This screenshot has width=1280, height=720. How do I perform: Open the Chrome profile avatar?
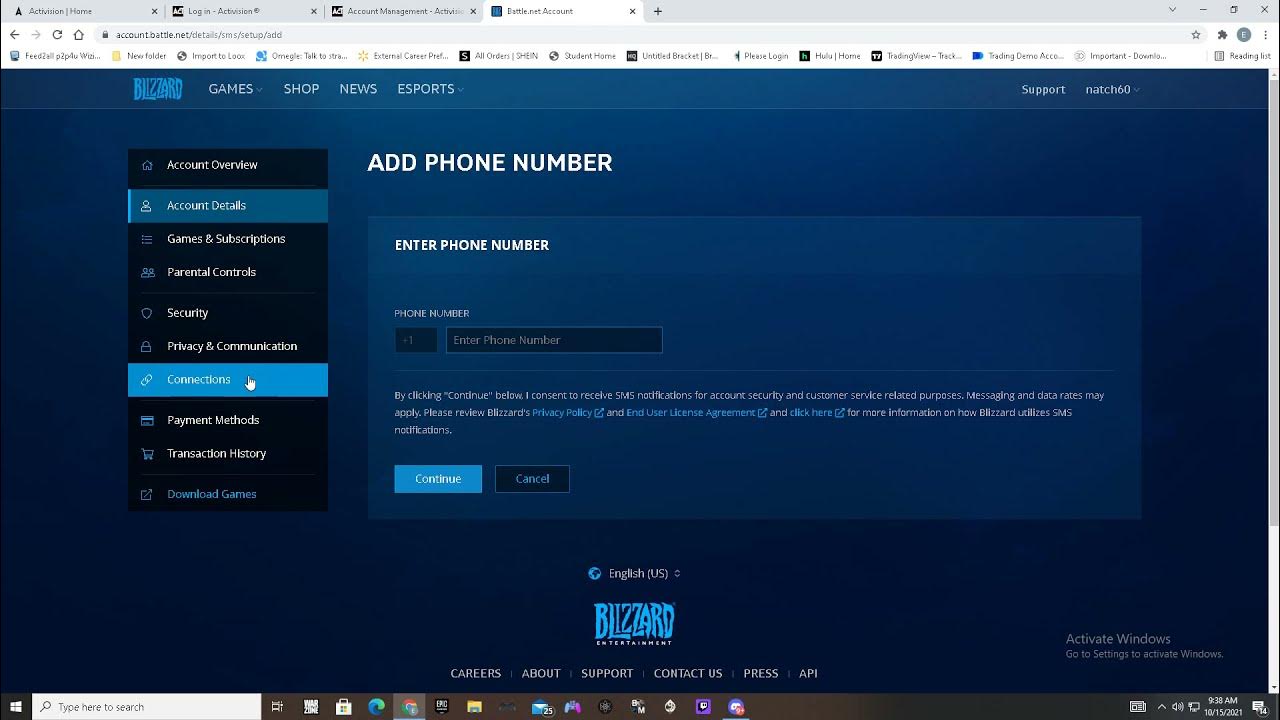(1244, 34)
